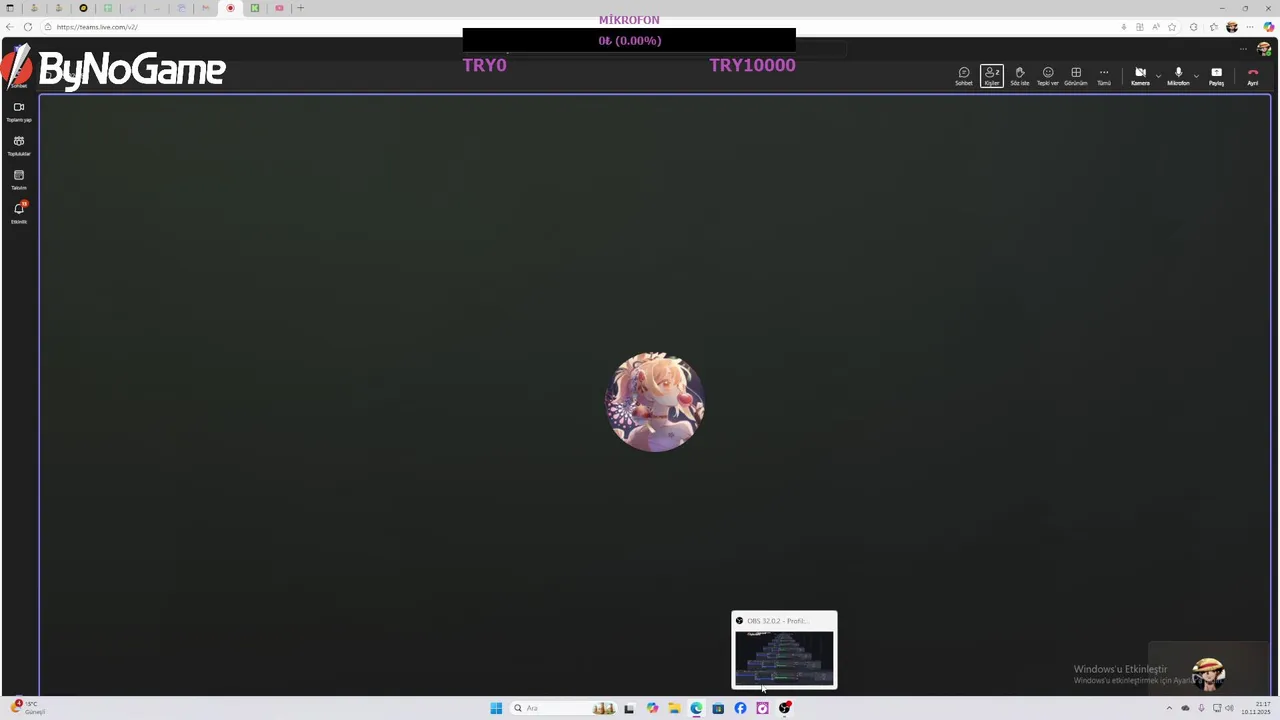Open Toplantı yap in Teams sidebar
Viewport: 1280px width, 720px height.
(x=19, y=112)
